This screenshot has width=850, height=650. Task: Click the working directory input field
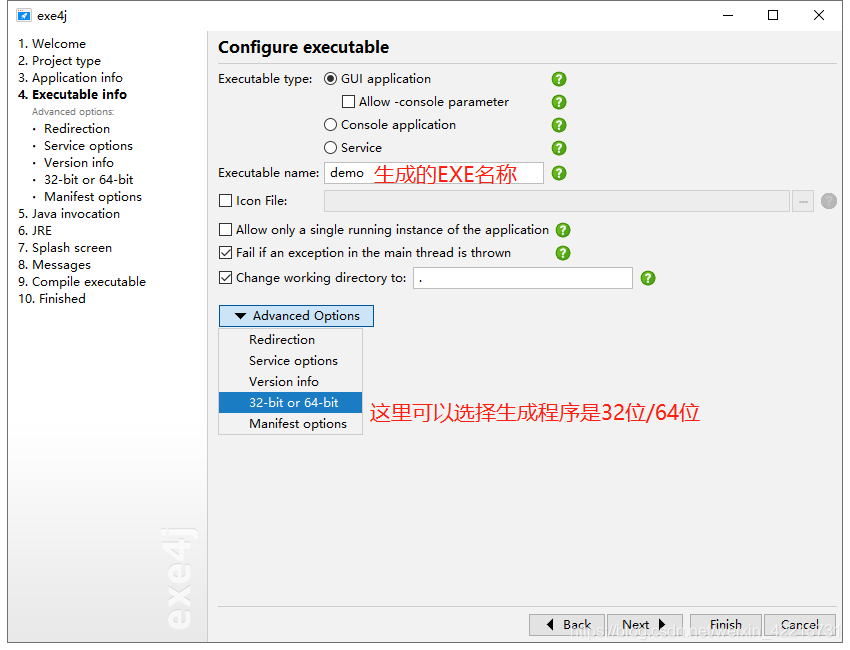523,278
